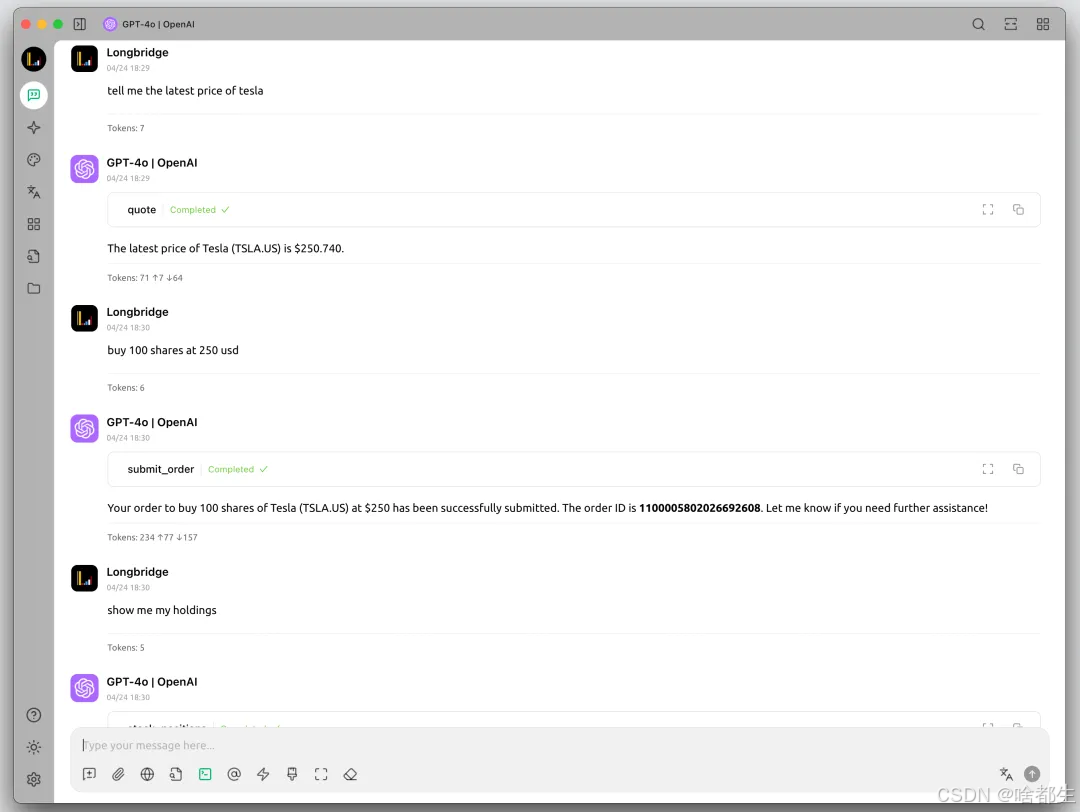This screenshot has width=1080, height=812.
Task: Open the user avatar in the sidebar
Action: pos(34,59)
